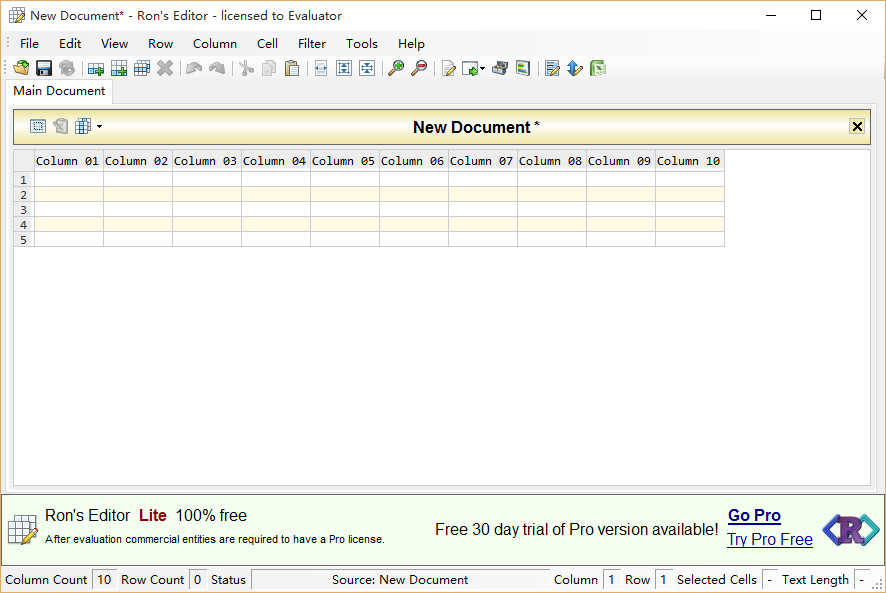886x593 pixels.
Task: Click the Try Pro Free link
Action: click(769, 540)
